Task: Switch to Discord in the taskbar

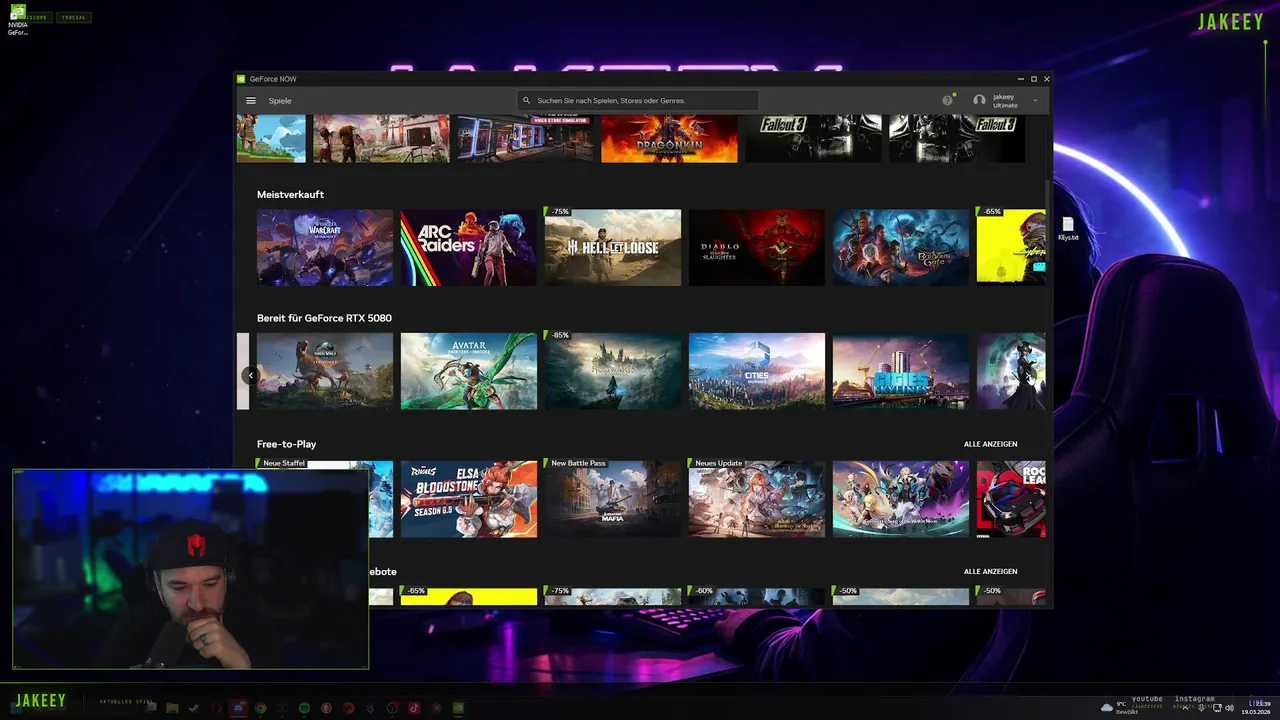Action: [x=238, y=708]
